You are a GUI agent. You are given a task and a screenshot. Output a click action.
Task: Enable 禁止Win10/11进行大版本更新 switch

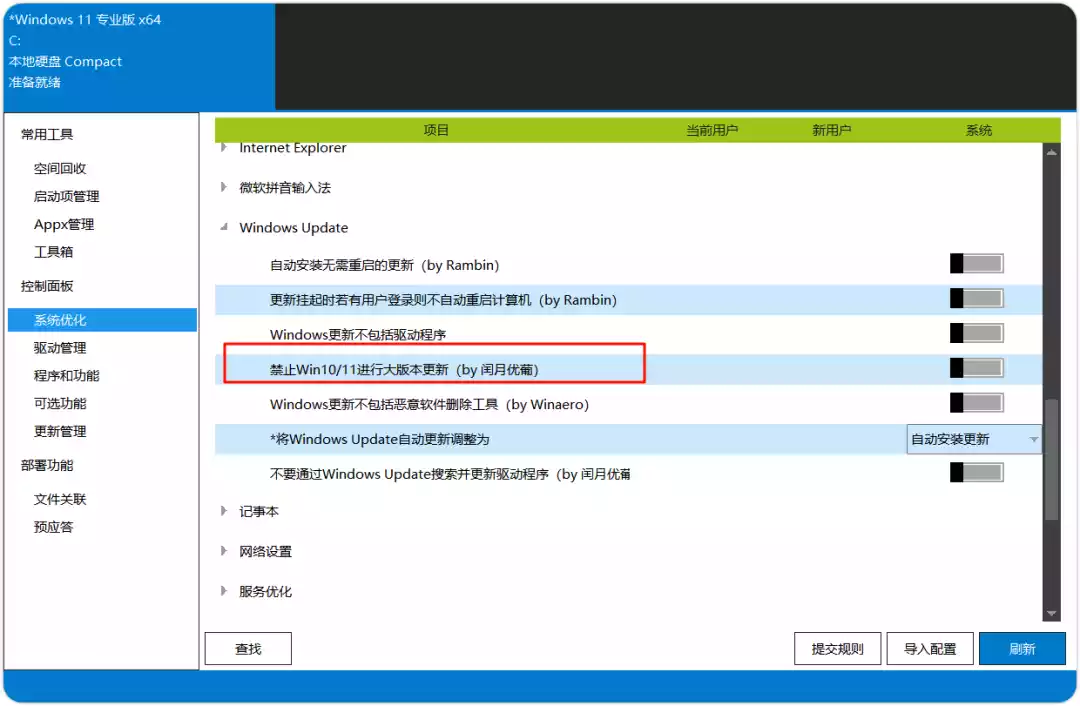976,368
